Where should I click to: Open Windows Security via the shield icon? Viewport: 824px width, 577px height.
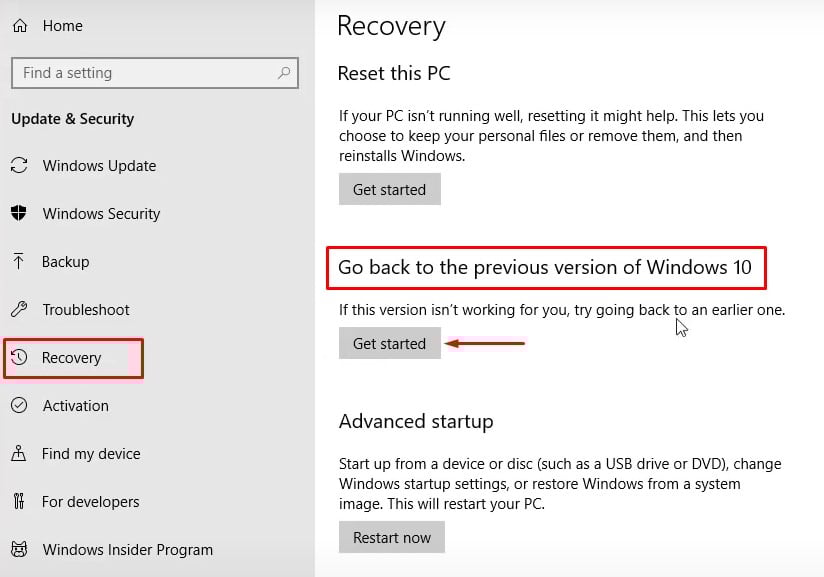(20, 214)
